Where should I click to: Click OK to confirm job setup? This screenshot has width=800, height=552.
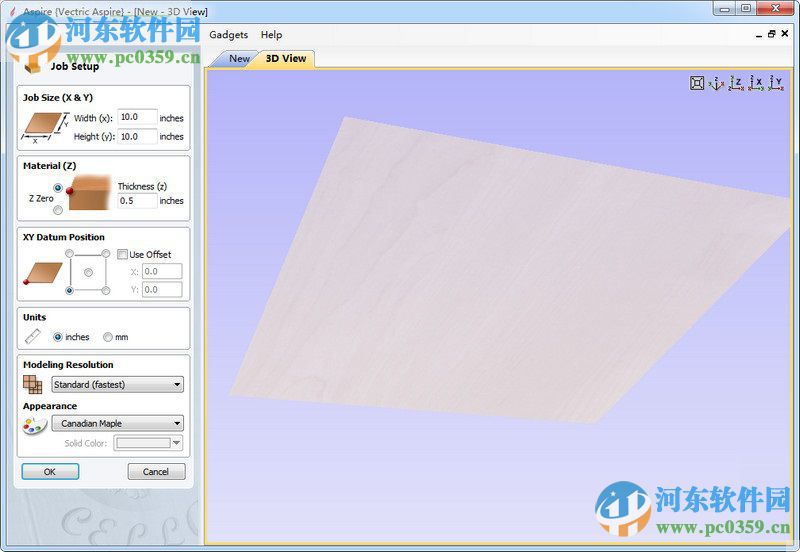(50, 471)
